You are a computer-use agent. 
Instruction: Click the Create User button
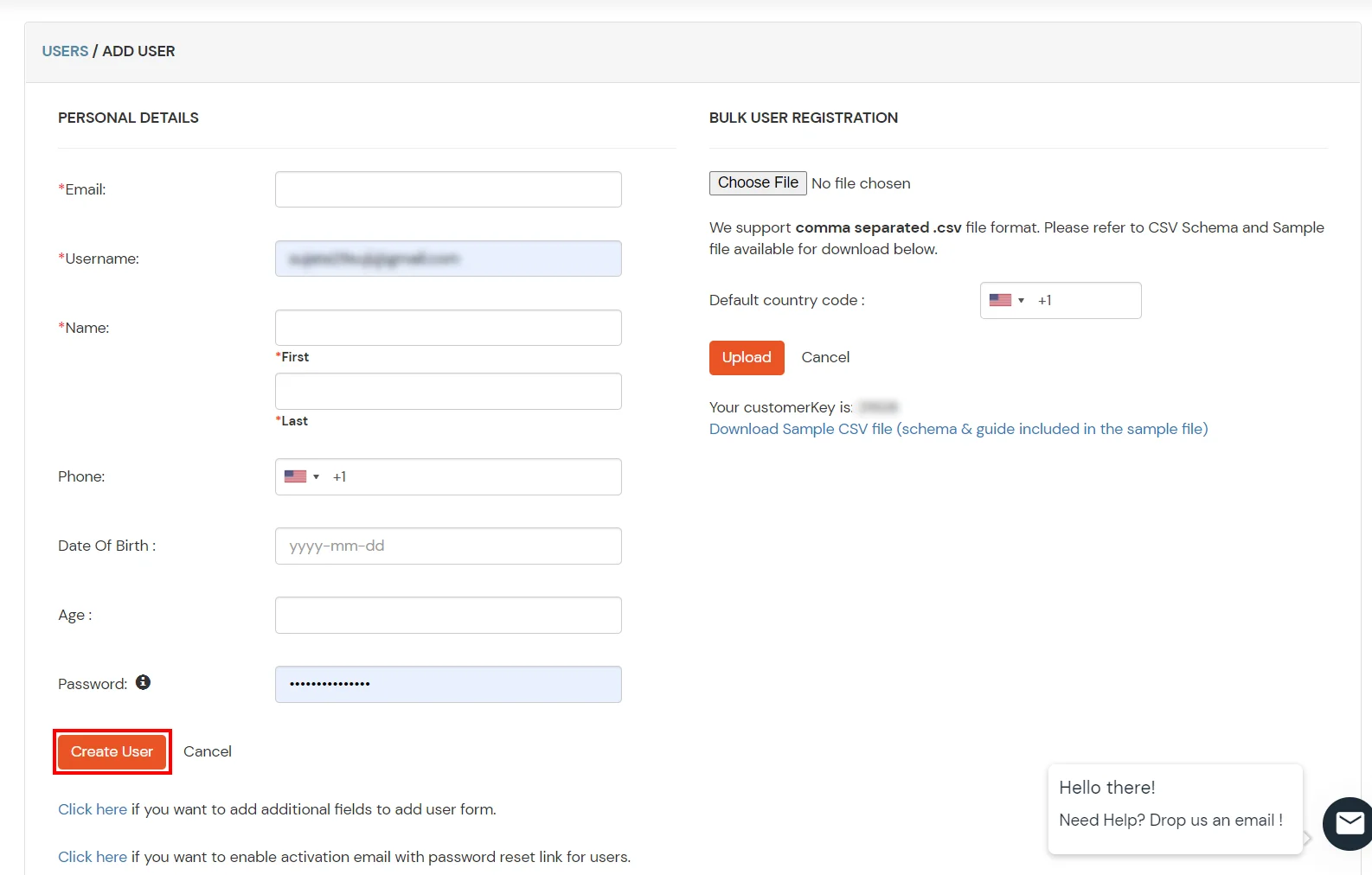pos(112,751)
